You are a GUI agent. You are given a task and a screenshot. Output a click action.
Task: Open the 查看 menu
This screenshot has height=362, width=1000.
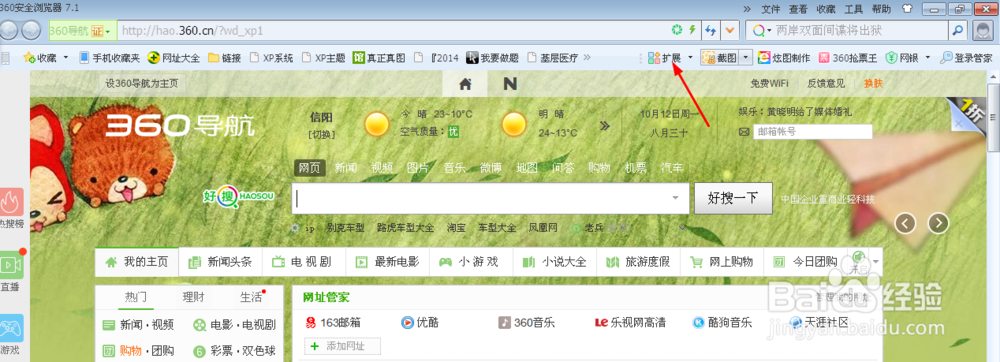click(x=798, y=9)
